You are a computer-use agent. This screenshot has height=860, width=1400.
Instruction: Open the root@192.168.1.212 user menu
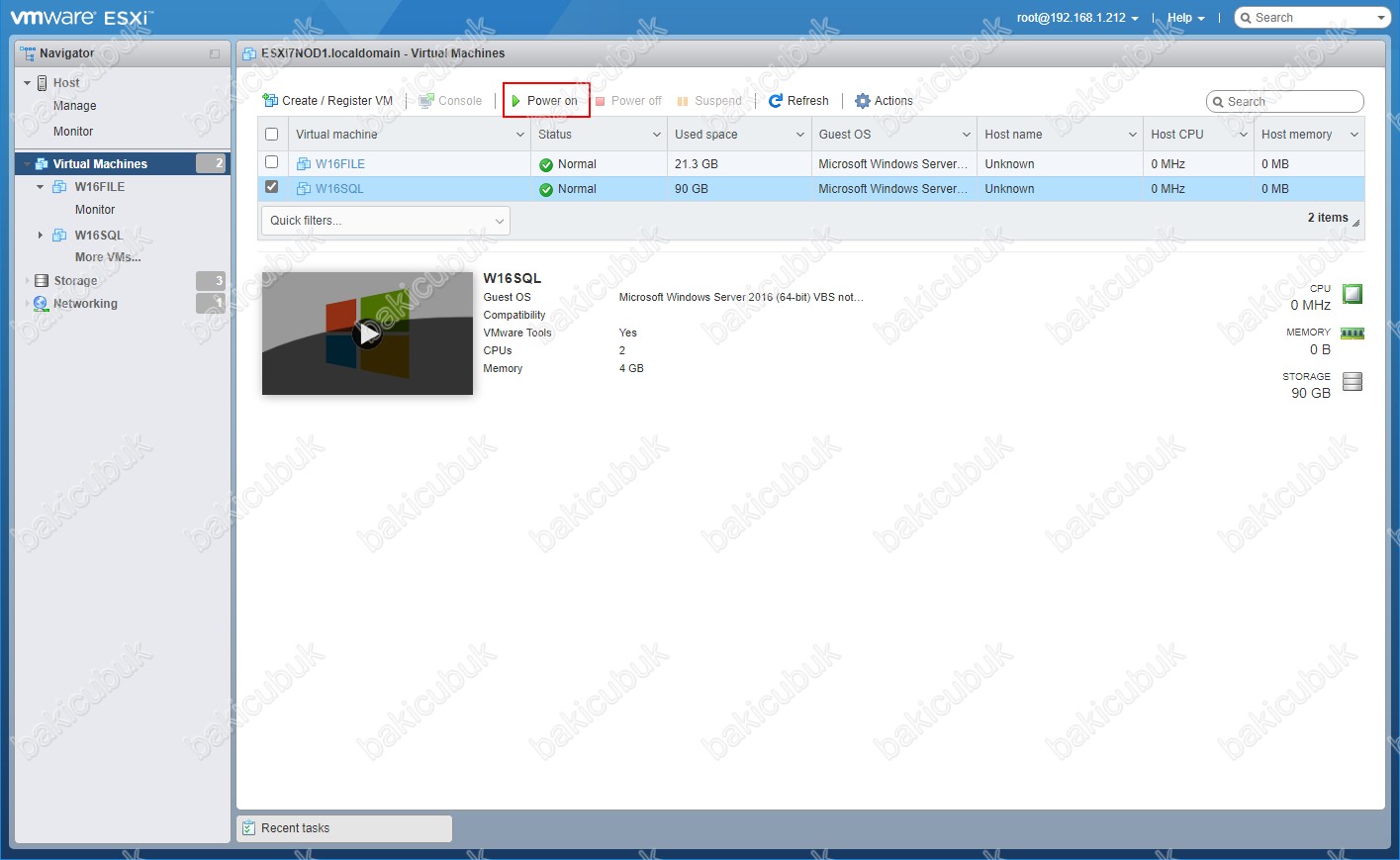(1077, 18)
